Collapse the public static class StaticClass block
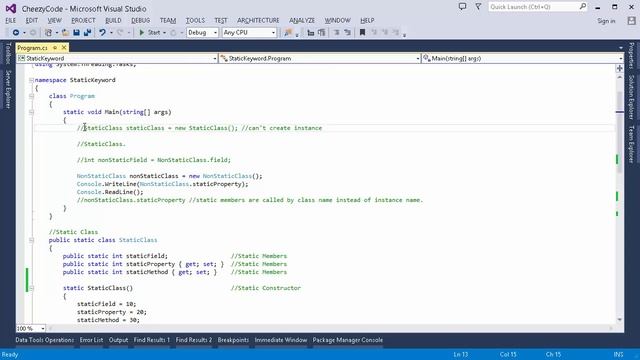The image size is (640, 360). tap(31, 240)
